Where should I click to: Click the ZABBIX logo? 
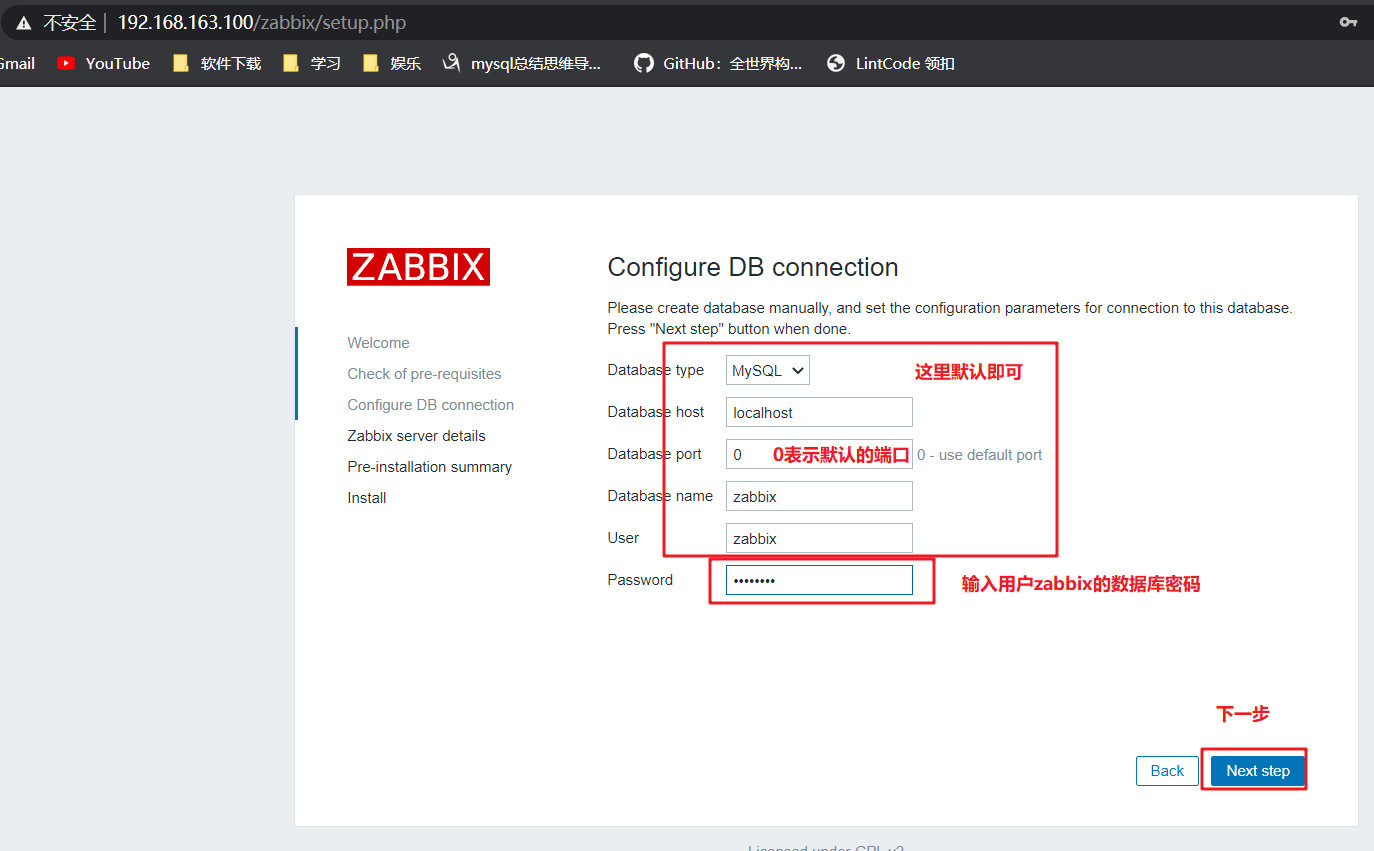click(418, 266)
